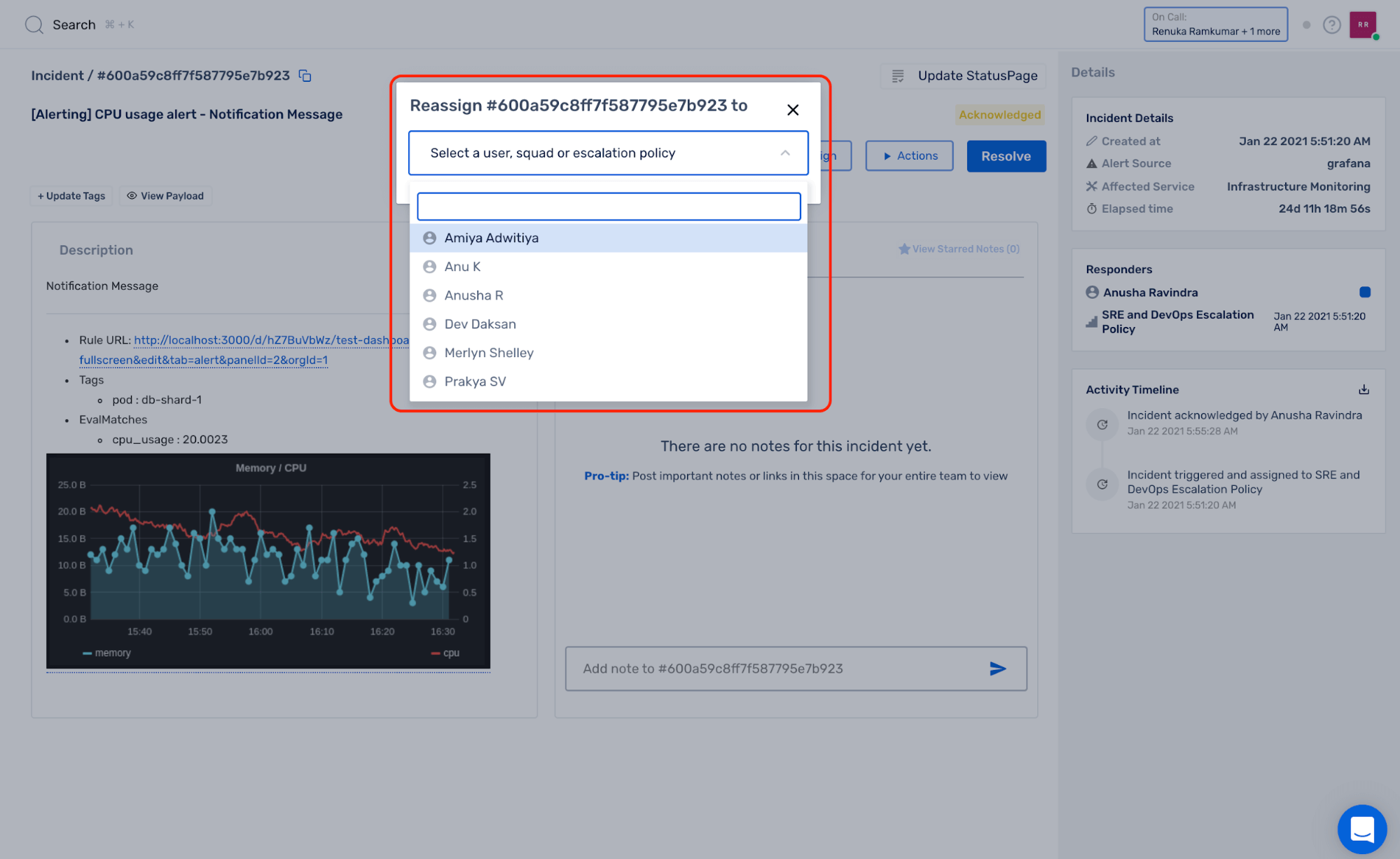The image size is (1400, 859).
Task: Focus the dropdown search input field
Action: coord(608,207)
